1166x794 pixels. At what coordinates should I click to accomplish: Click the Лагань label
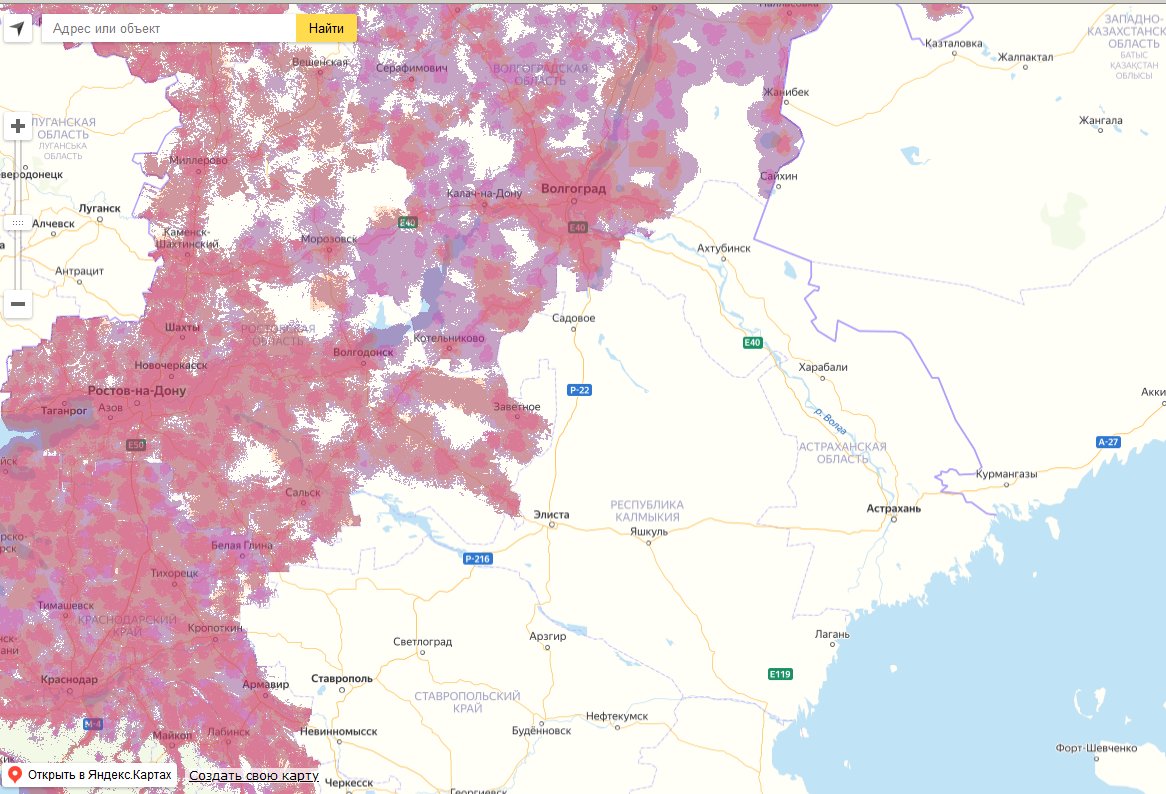[x=832, y=634]
